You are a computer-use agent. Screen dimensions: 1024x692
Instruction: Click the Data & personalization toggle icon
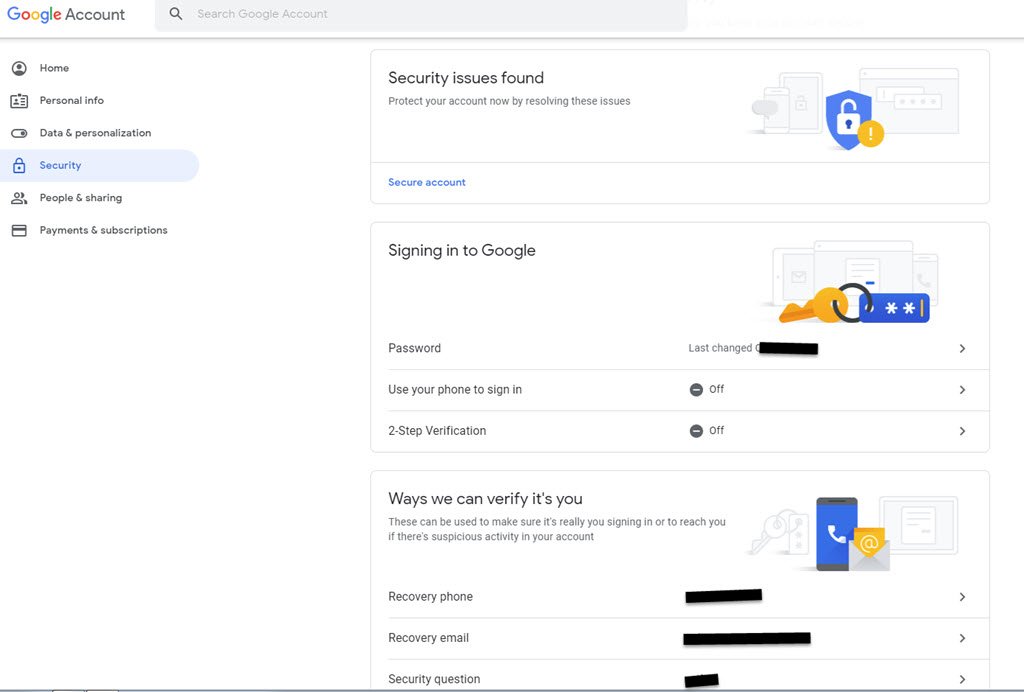tap(19, 133)
